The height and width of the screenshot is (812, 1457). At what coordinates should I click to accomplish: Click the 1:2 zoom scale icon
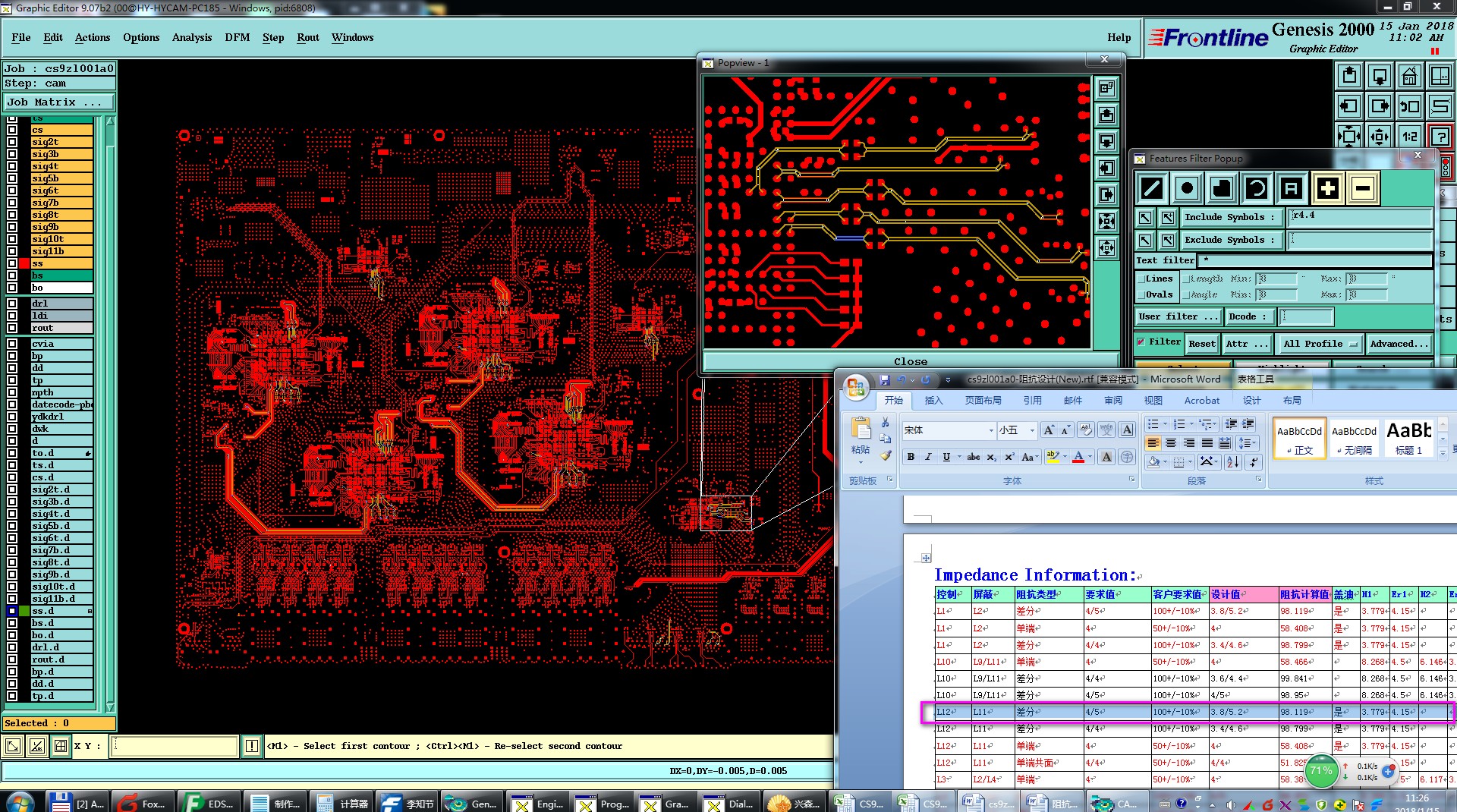point(1409,137)
